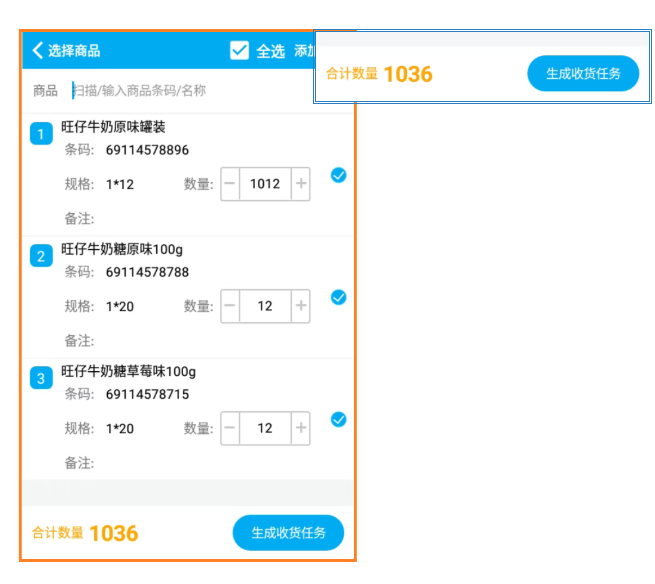Decrease quantity of 旺仔牛奶原味罐装 with minus
655x584 pixels.
tap(230, 184)
